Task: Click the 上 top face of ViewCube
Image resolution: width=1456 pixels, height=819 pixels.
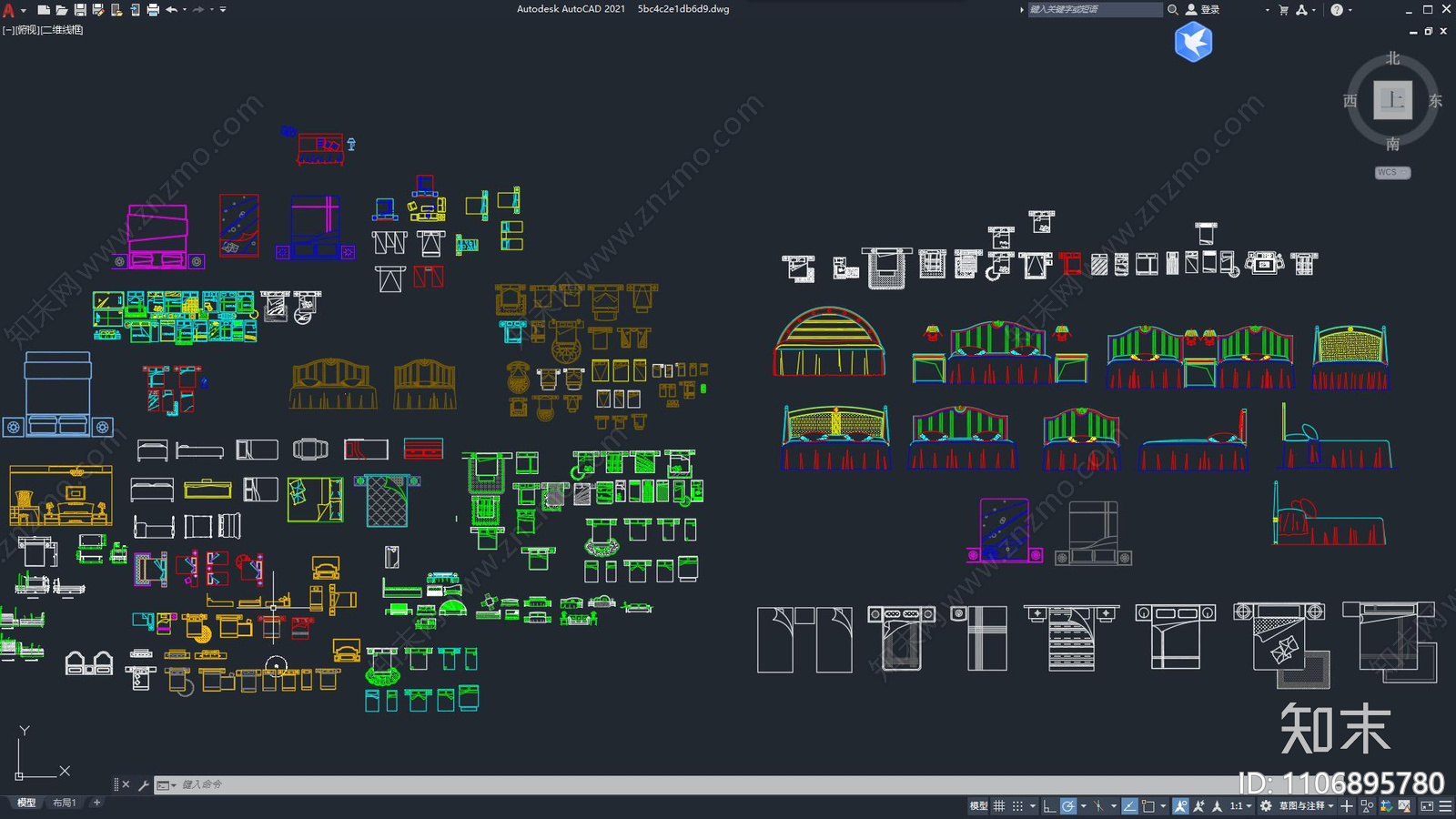Action: 1392,100
